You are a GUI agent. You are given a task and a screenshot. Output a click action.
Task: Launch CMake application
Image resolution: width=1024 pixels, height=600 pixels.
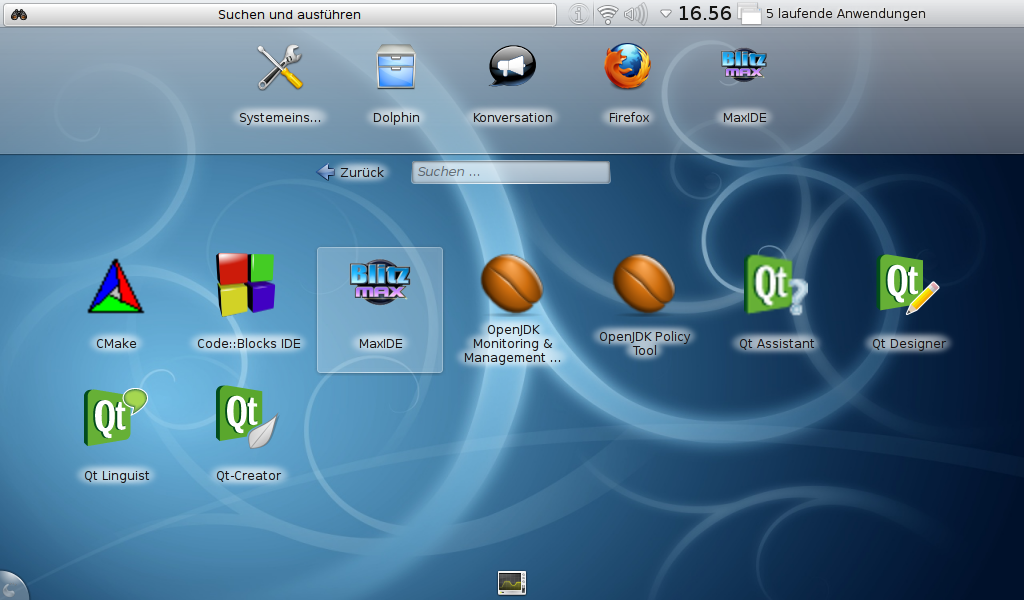[x=116, y=304]
